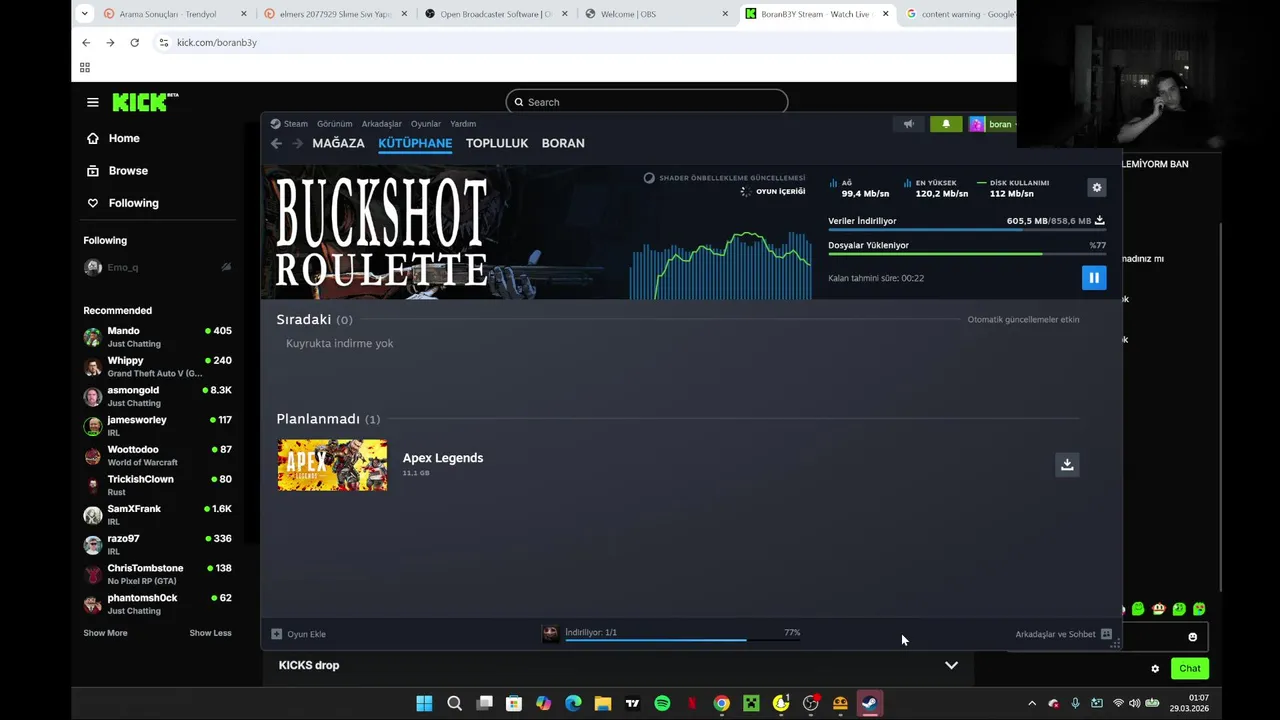Screen dimensions: 1280x720
Task: Open the MAĞAZA tab in Steam
Action: [x=338, y=143]
